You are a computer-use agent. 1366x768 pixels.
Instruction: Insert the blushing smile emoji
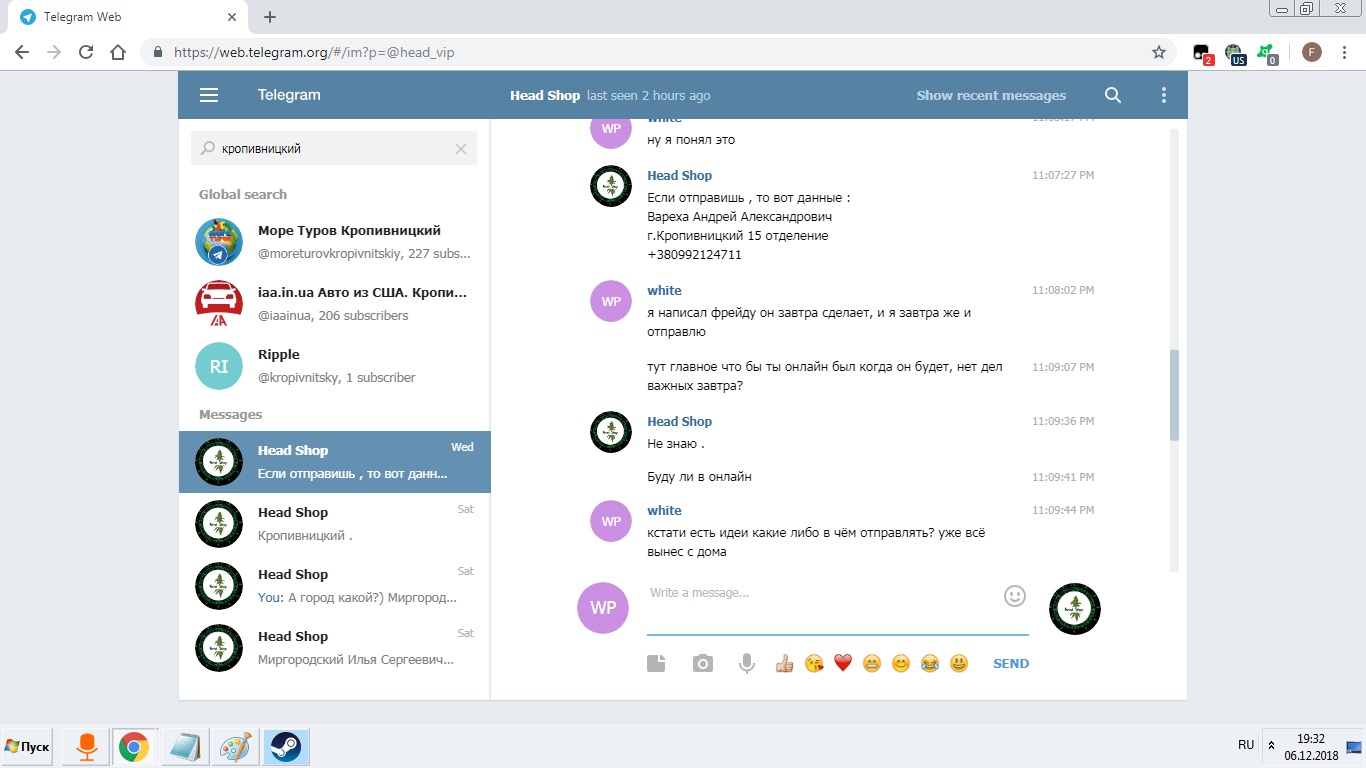901,663
